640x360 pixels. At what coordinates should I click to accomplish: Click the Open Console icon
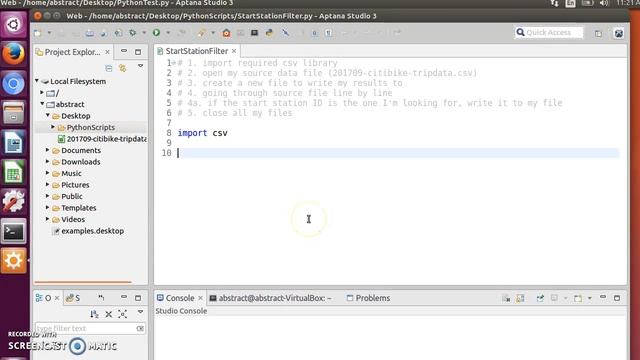click(578, 298)
